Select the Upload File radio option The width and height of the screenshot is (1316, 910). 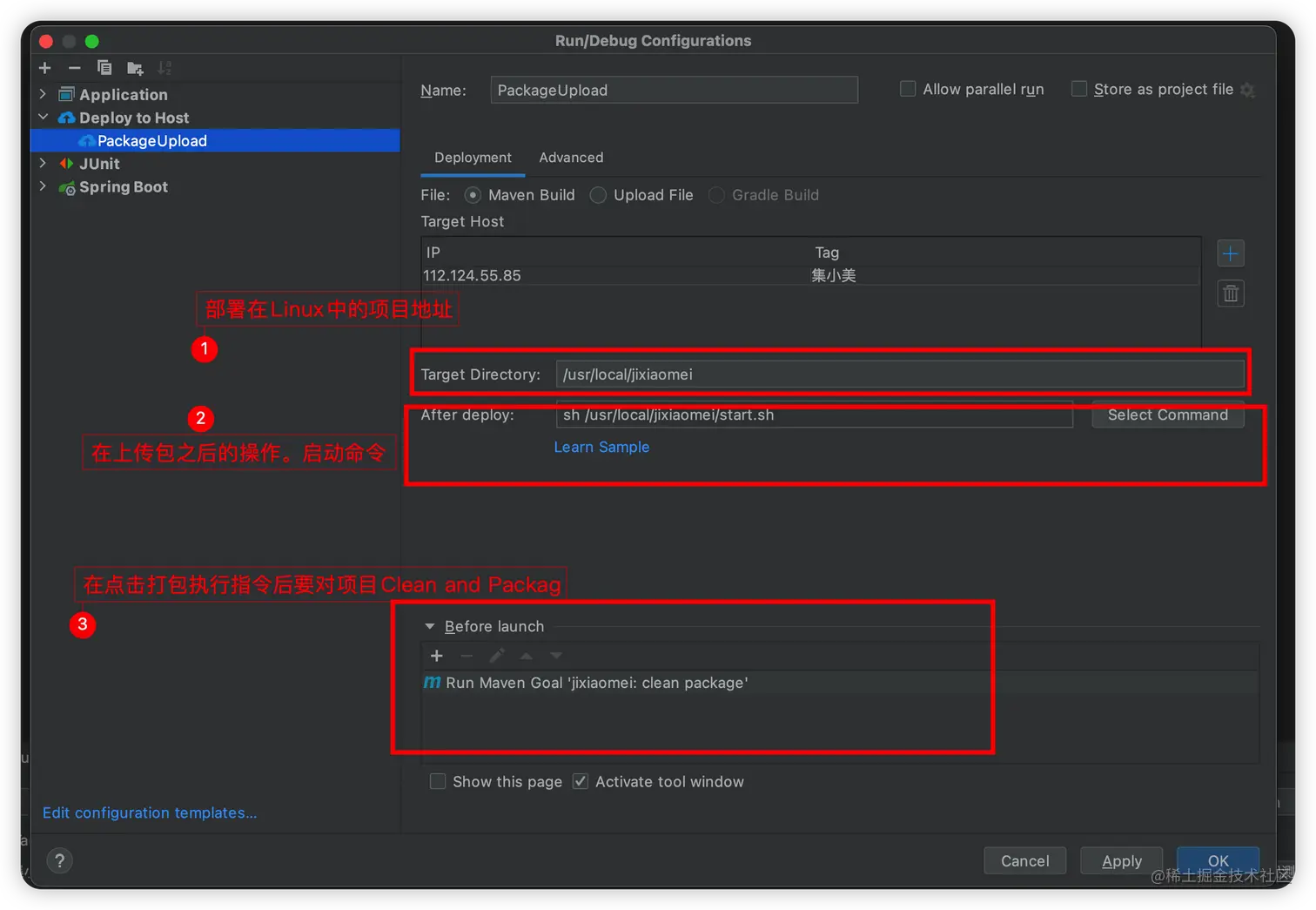pyautogui.click(x=598, y=195)
